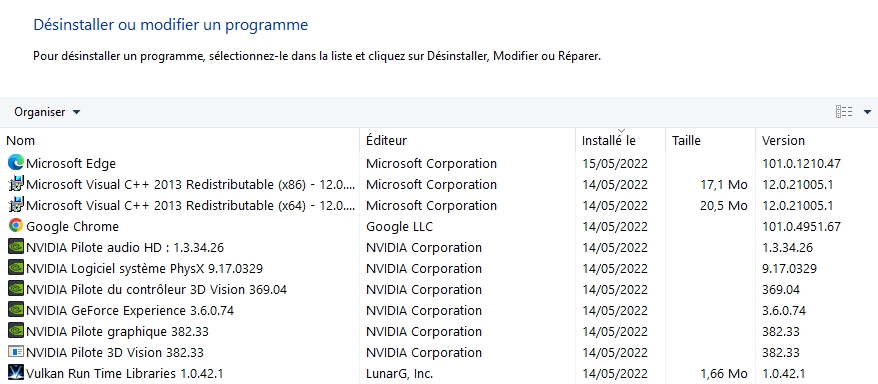Sort list by Installé le column
Screen dimensions: 878x384
tap(620, 140)
